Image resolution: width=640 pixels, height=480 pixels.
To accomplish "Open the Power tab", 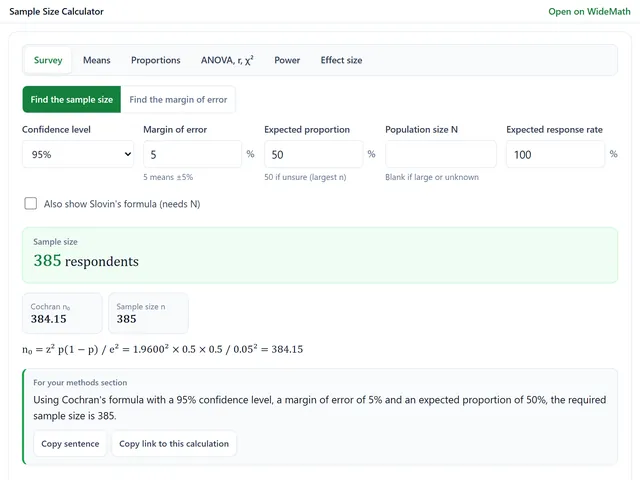I will click(x=287, y=60).
